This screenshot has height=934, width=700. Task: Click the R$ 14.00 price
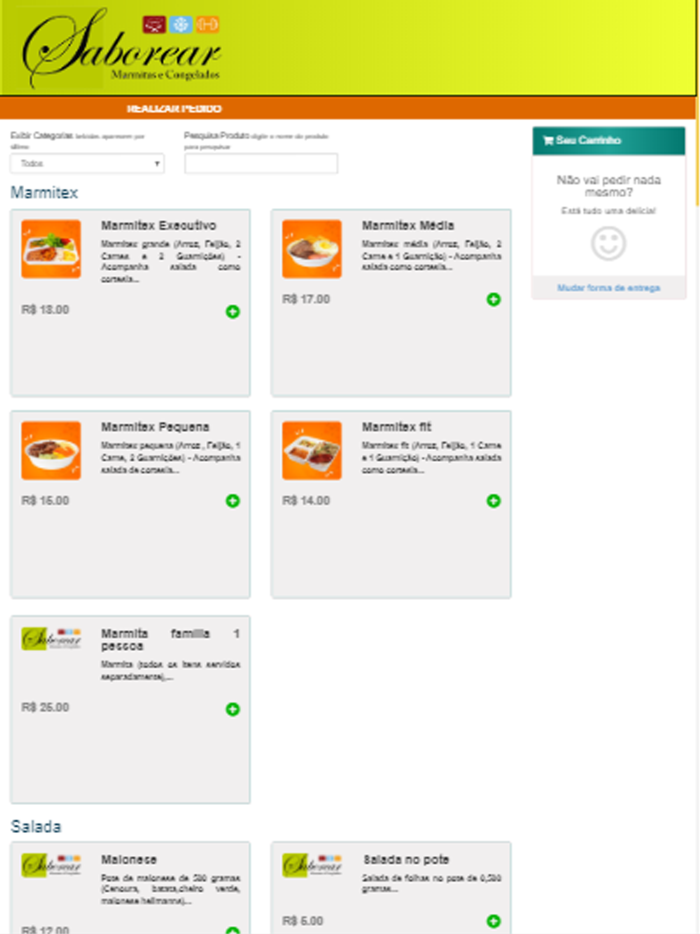[x=306, y=501]
